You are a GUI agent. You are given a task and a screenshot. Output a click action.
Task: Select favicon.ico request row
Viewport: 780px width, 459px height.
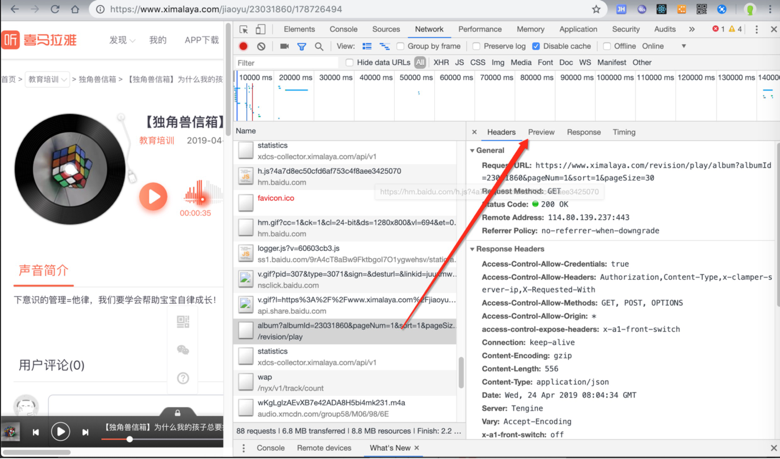345,203
